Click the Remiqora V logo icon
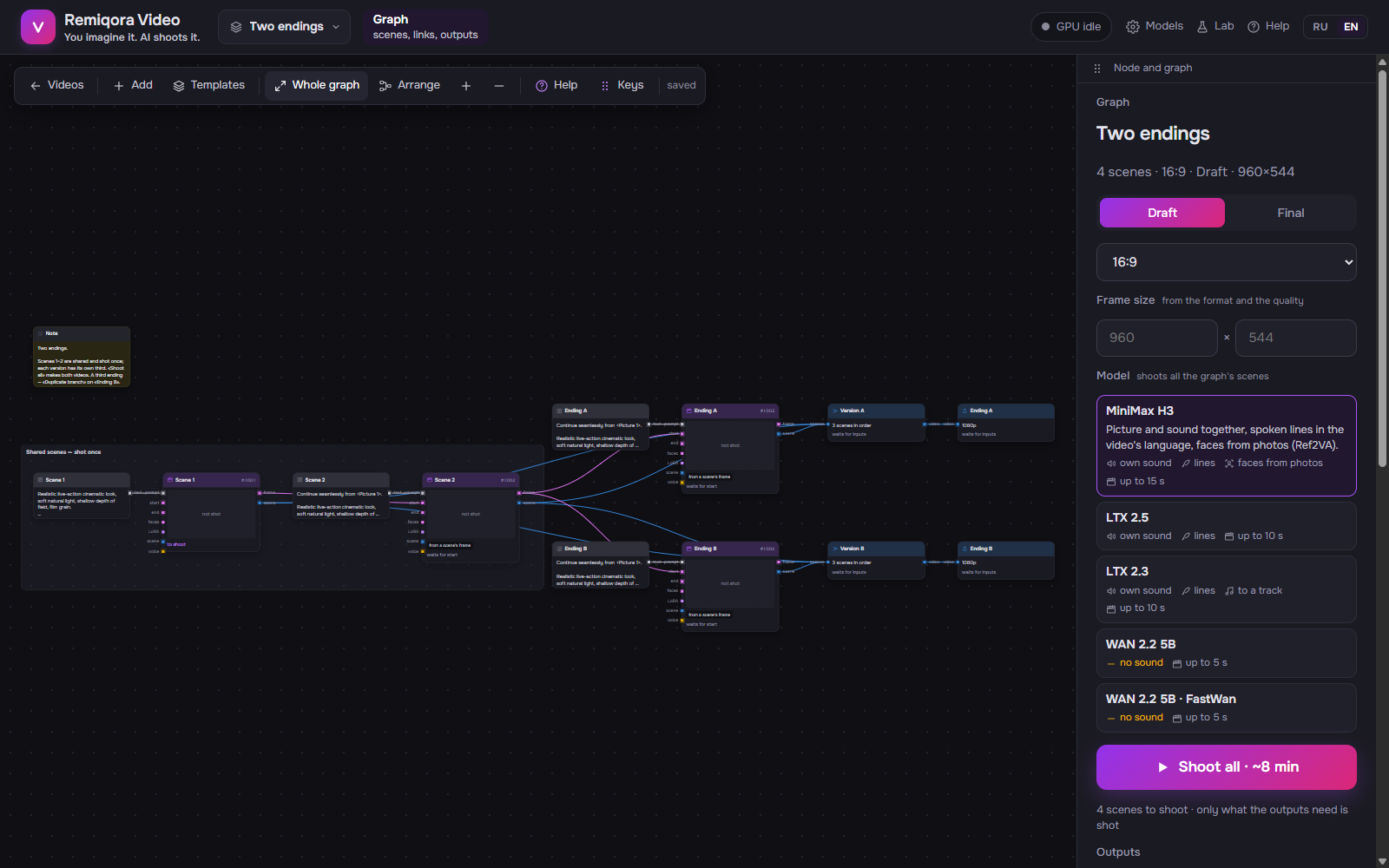The width and height of the screenshot is (1389, 868). (37, 27)
